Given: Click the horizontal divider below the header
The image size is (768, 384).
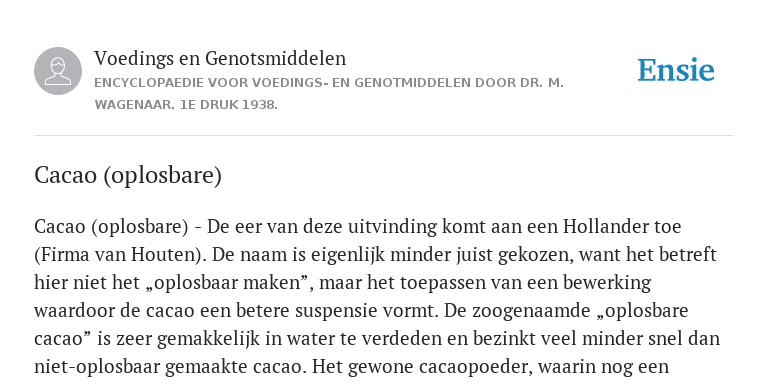Looking at the screenshot, I should click(384, 135).
